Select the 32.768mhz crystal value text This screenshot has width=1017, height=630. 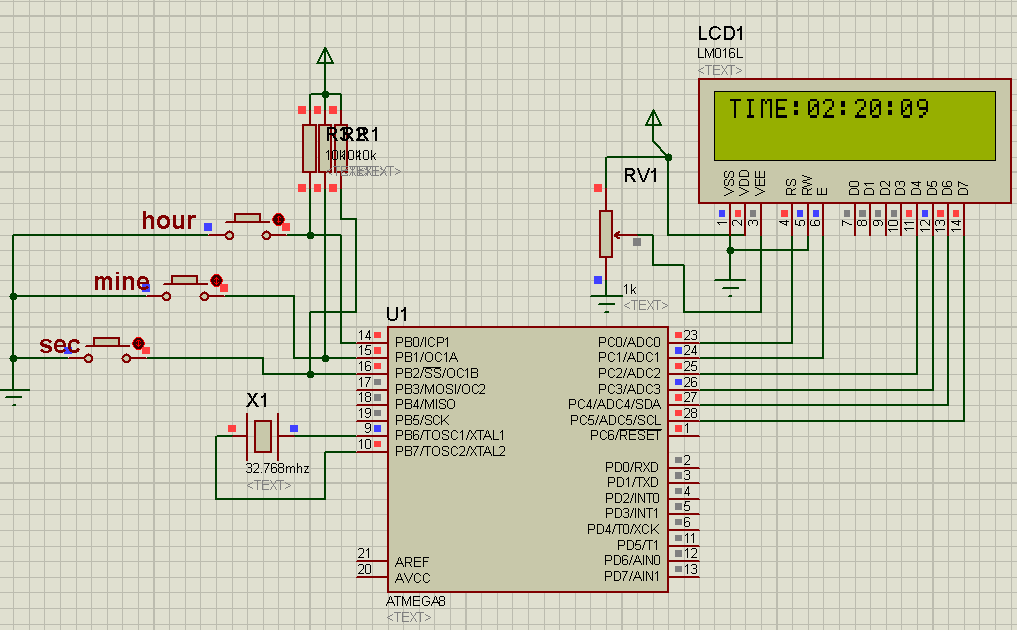click(278, 468)
